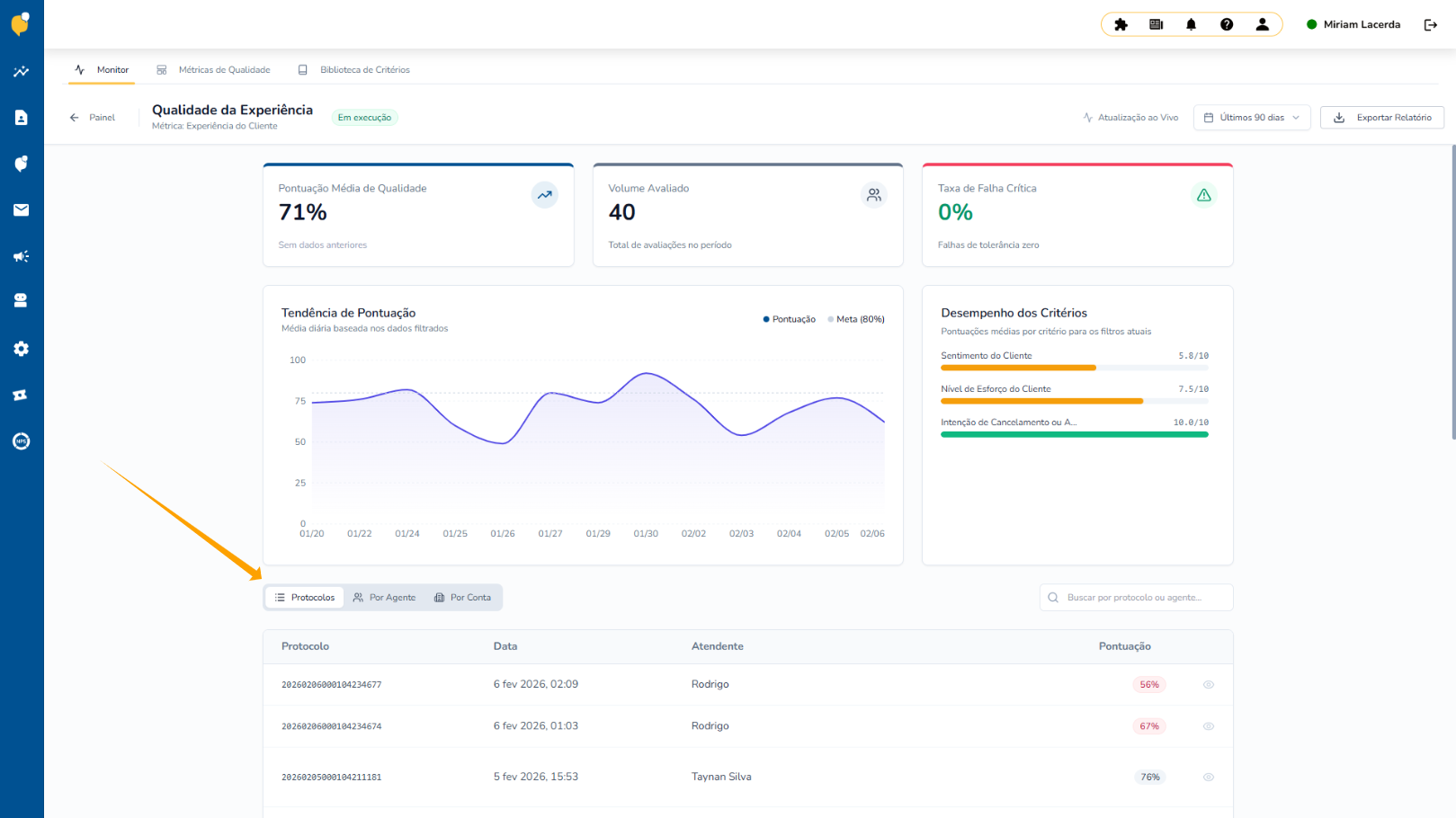Open the user profile icon
1456x818 pixels.
1263,24
